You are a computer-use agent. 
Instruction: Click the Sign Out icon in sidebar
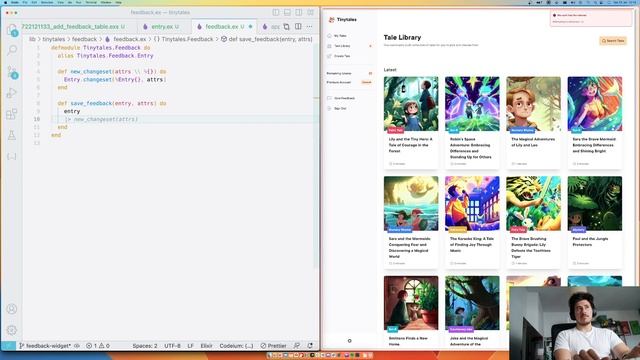[x=329, y=109]
